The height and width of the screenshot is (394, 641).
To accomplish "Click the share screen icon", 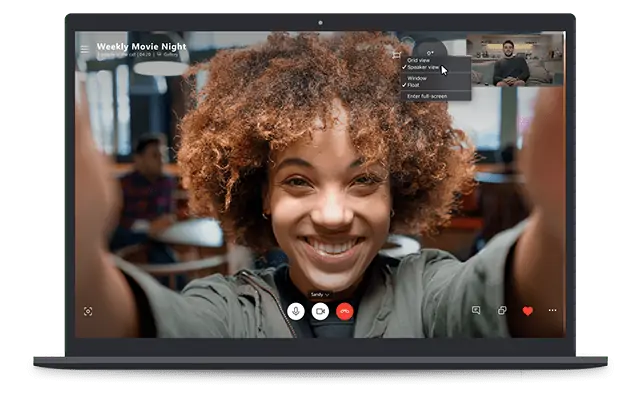I will (x=502, y=310).
